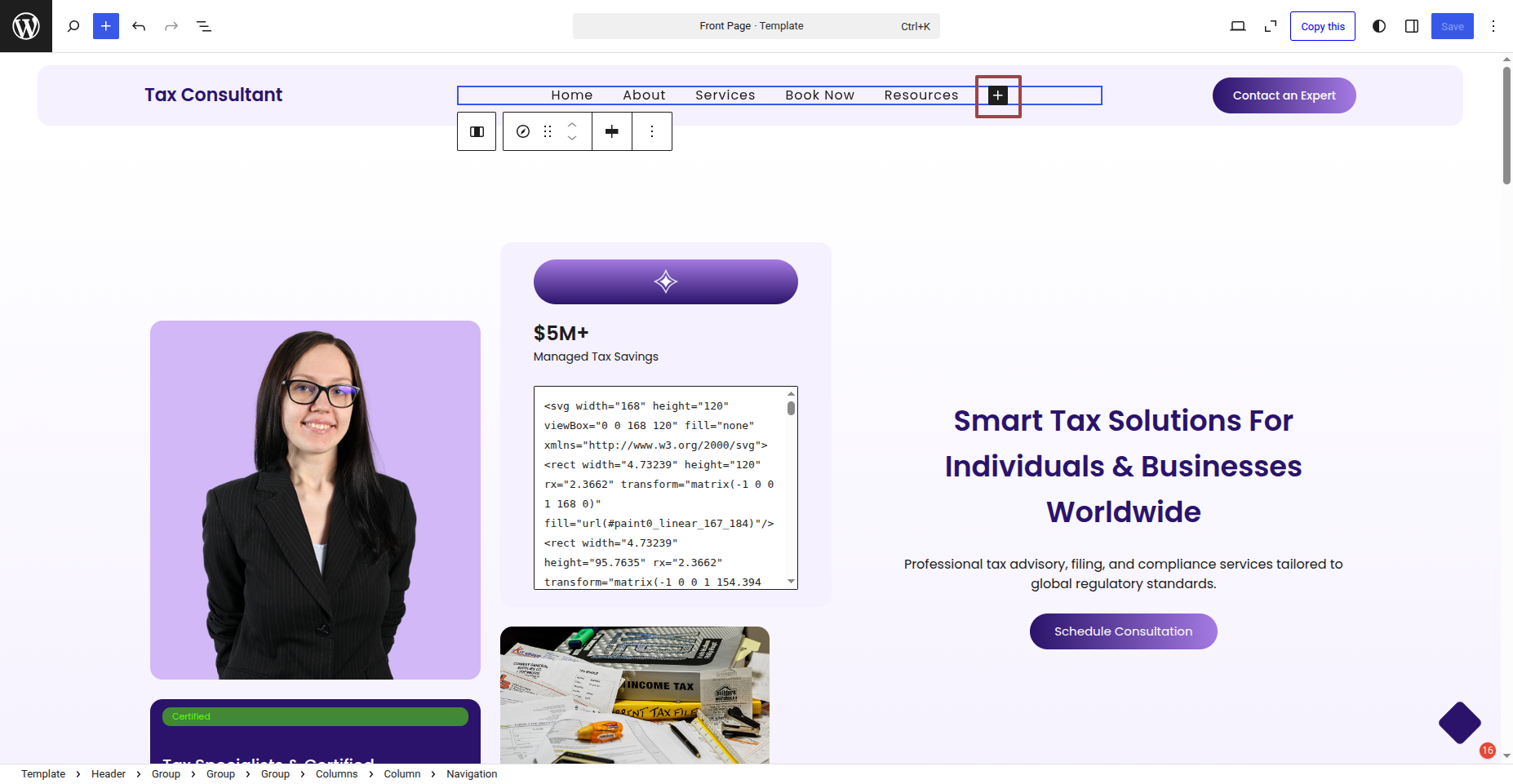Open the search tool in top toolbar

click(73, 26)
